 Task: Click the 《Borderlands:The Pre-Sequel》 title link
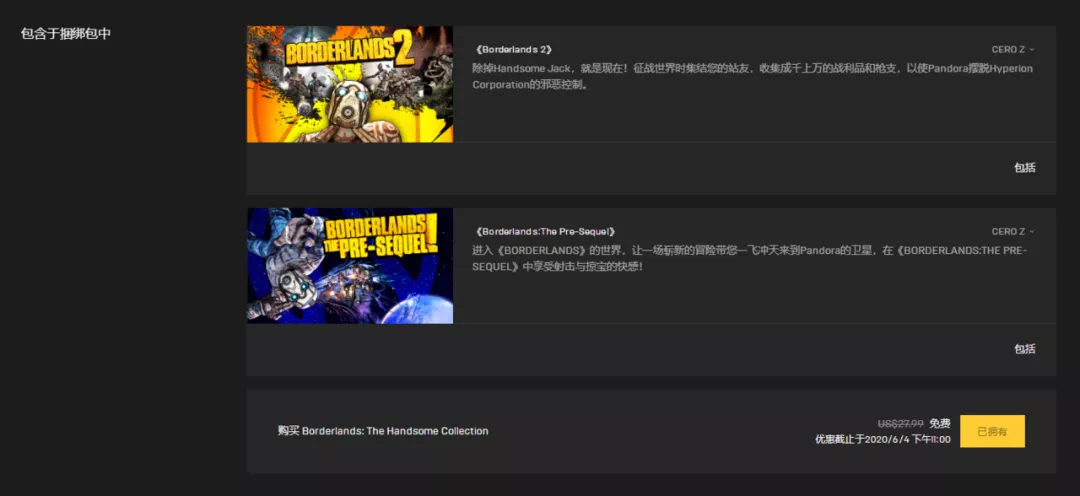point(544,231)
